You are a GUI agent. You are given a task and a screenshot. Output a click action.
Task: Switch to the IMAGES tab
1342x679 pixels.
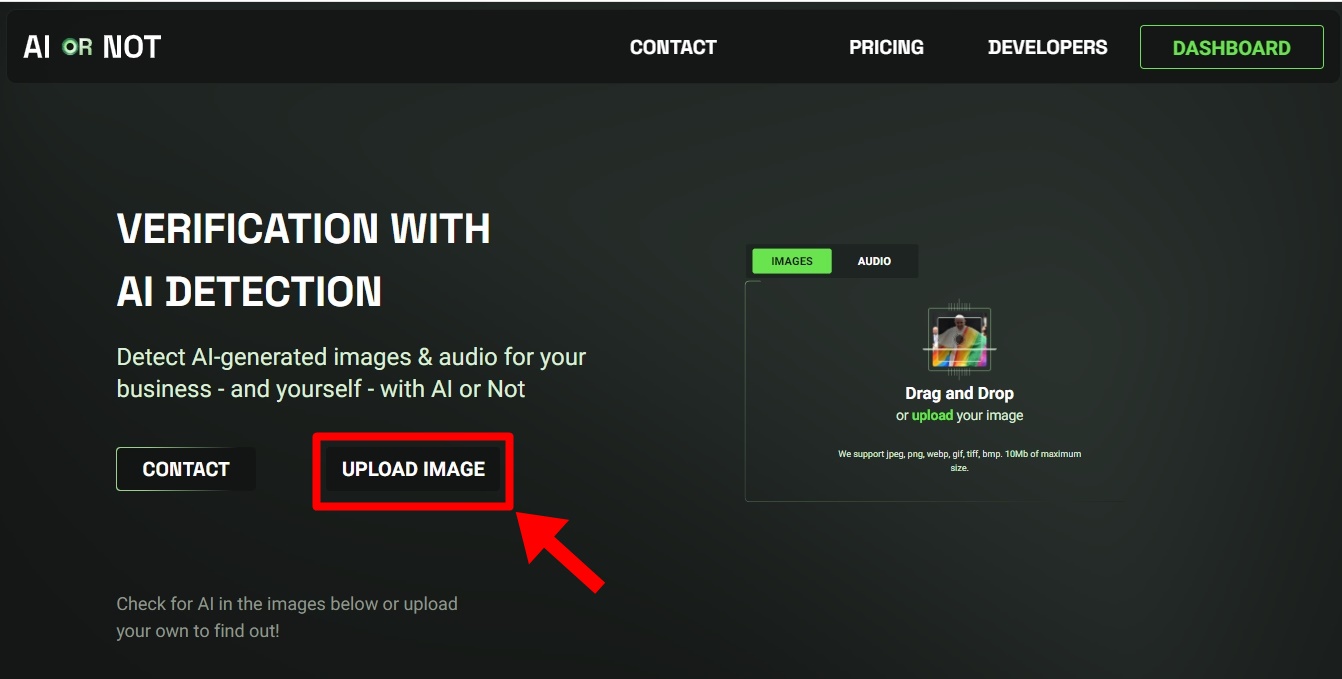click(791, 261)
